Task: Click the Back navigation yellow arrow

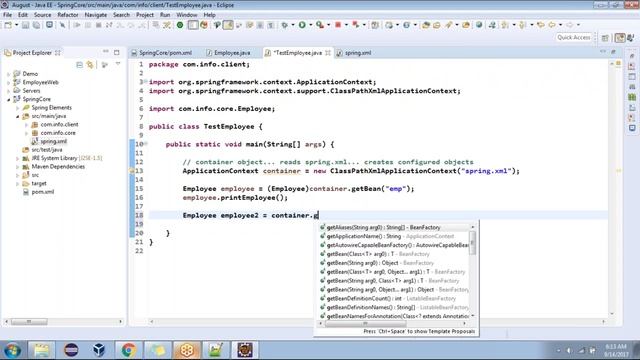Action: pyautogui.click(x=552, y=25)
